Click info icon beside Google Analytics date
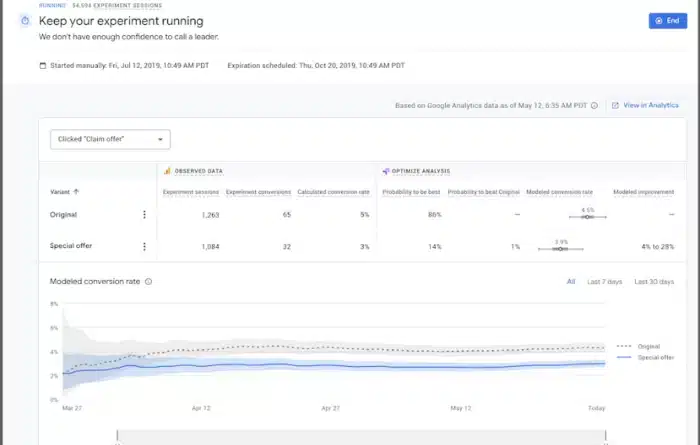 coord(594,105)
